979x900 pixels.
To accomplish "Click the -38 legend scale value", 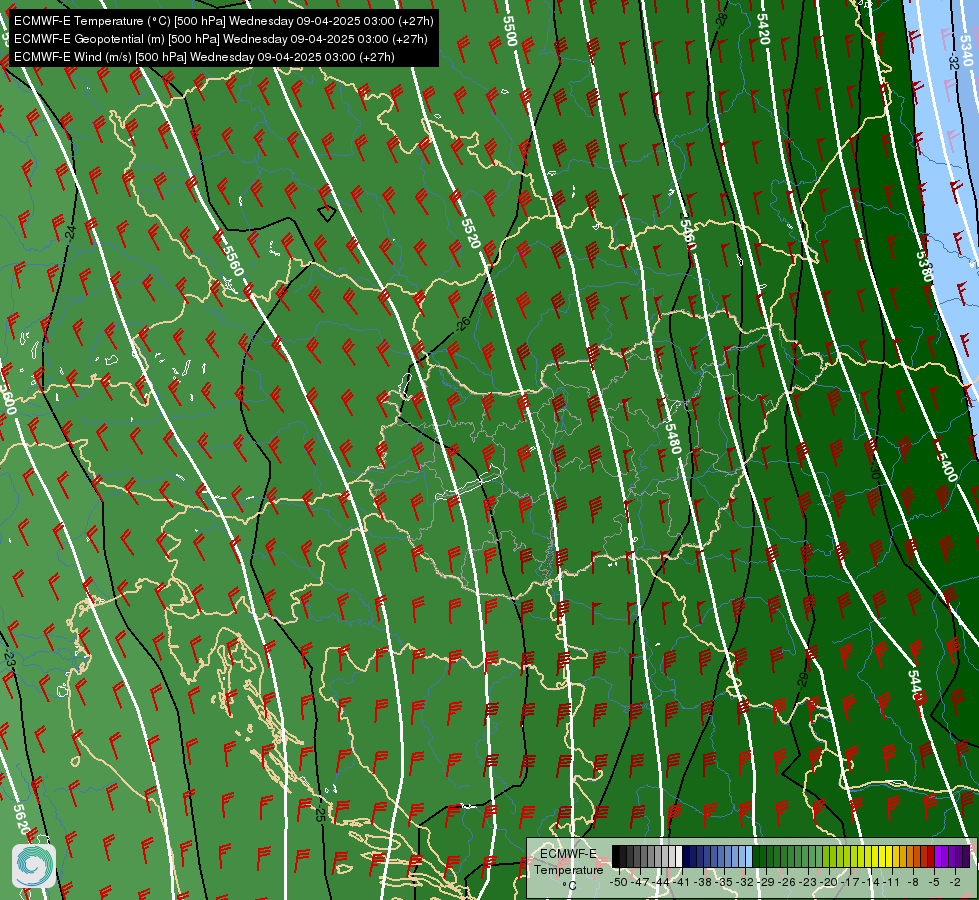I will (x=704, y=882).
